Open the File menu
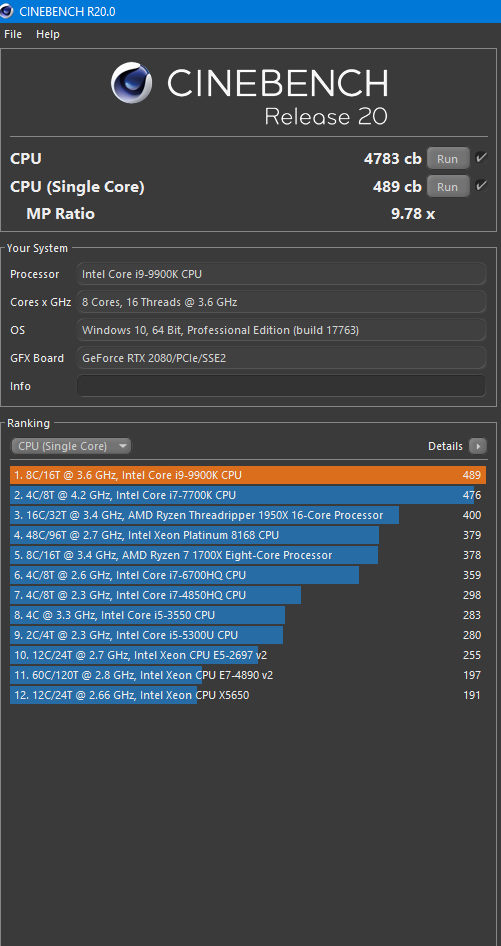Screen dimensions: 501x946 (x=13, y=34)
